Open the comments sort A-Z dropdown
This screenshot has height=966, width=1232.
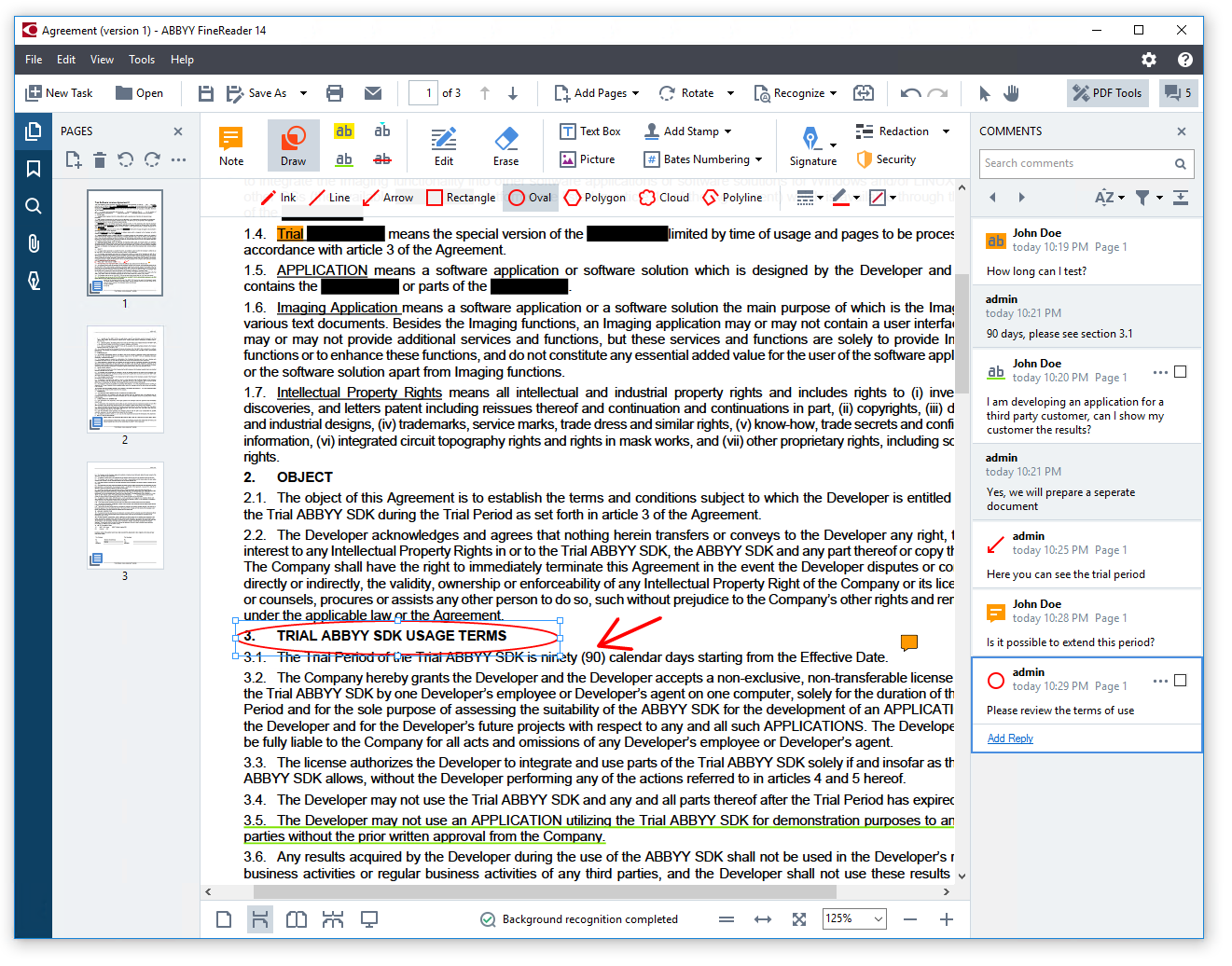point(1109,198)
